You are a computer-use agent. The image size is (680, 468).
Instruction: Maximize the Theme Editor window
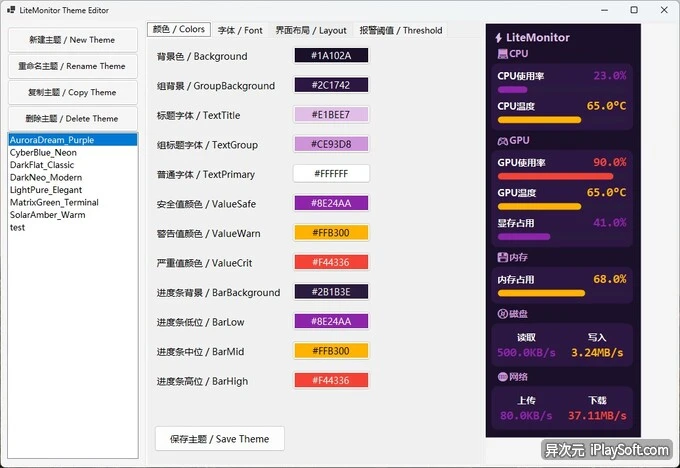(634, 10)
